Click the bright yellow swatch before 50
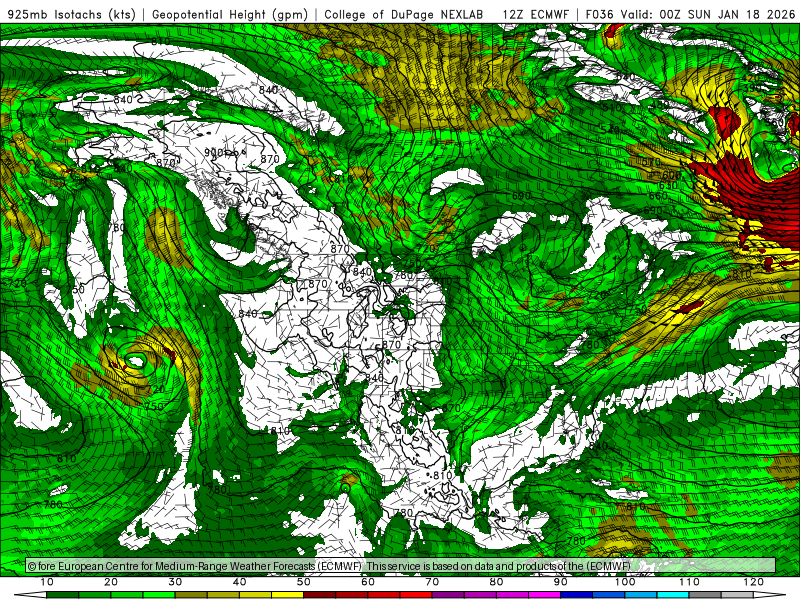This screenshot has height=600, width=800. pyautogui.click(x=287, y=595)
